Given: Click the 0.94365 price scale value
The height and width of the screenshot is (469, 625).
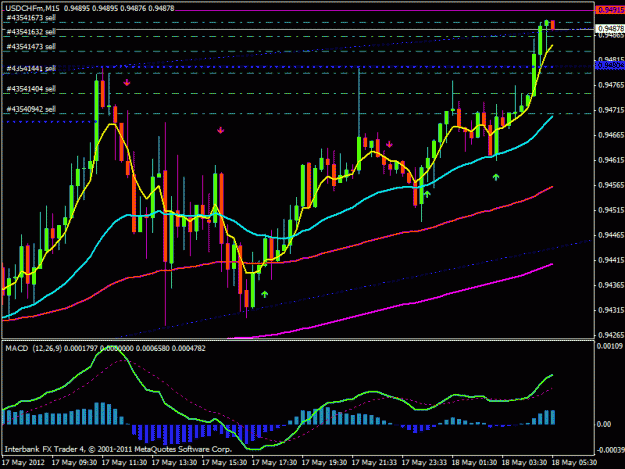Looking at the screenshot, I should pyautogui.click(x=611, y=285).
